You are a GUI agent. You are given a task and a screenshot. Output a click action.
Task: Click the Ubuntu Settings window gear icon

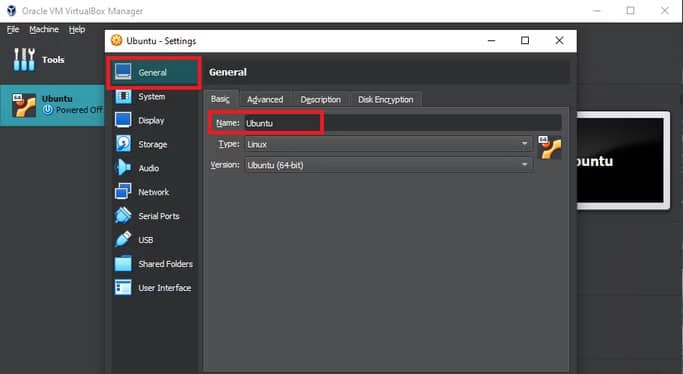point(116,40)
